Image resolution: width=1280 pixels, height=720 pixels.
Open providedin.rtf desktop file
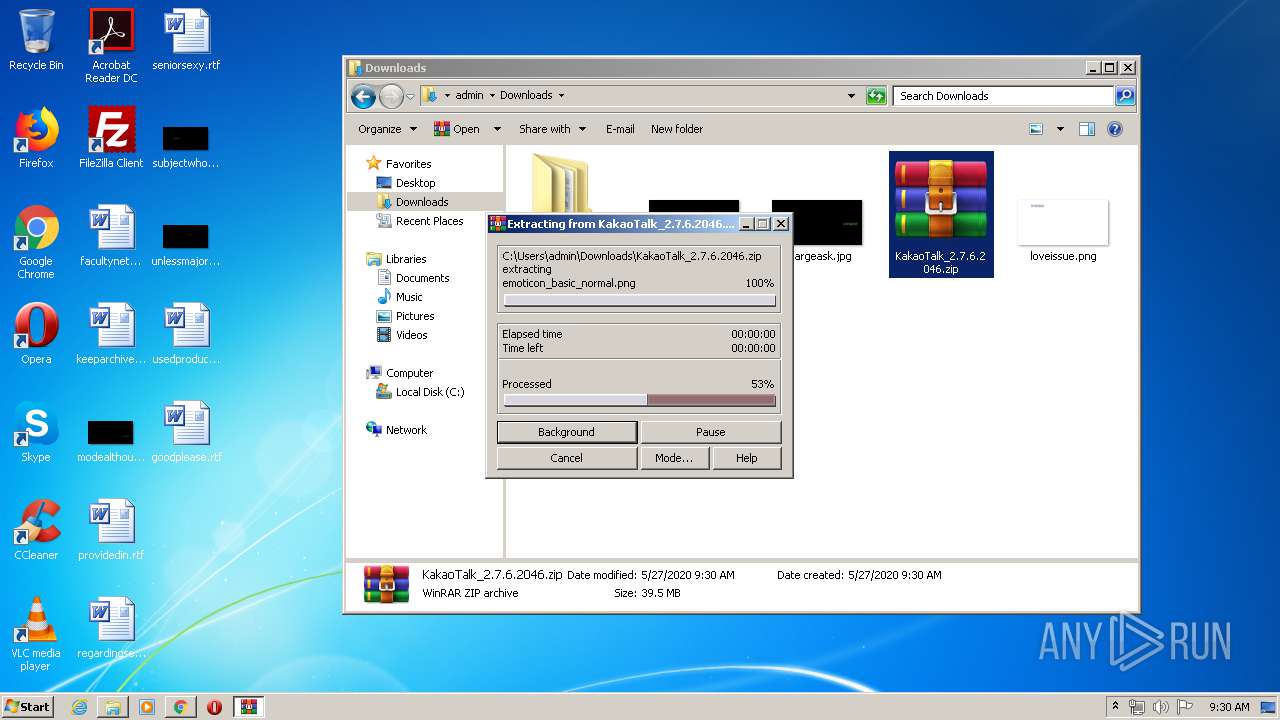click(111, 530)
